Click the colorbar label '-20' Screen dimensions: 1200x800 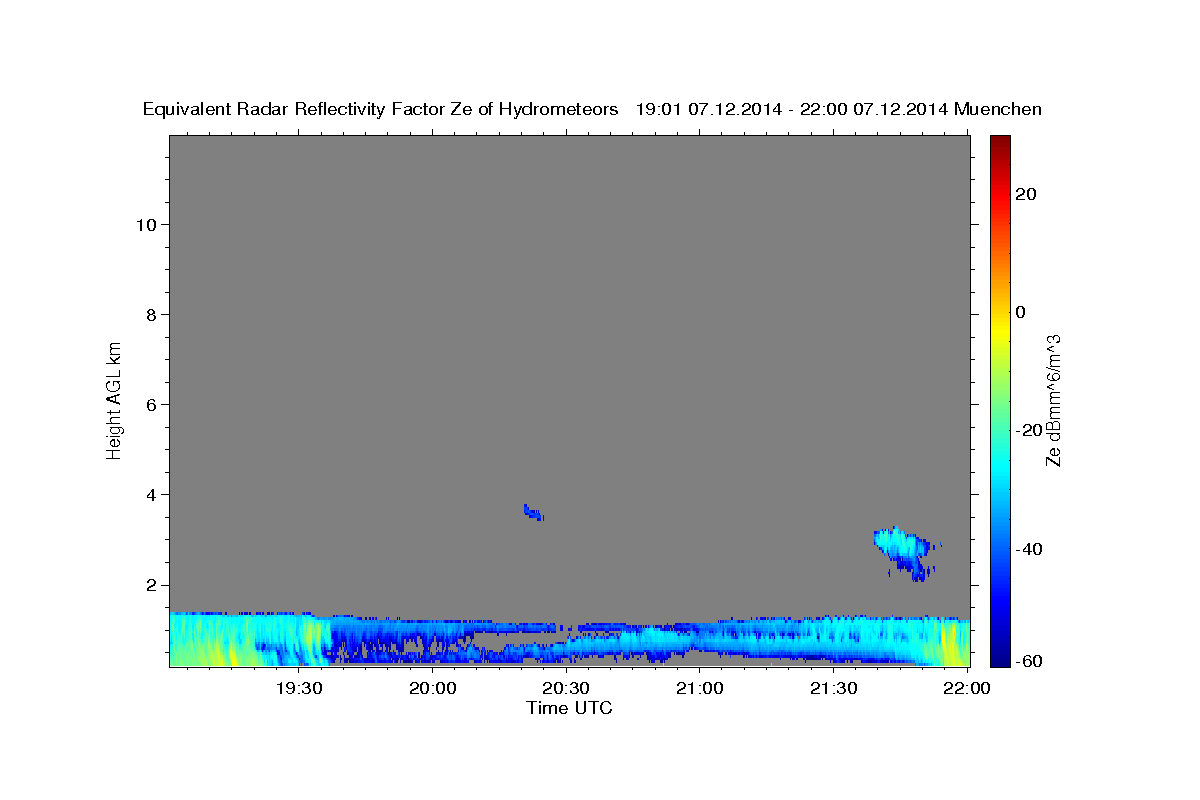1030,430
